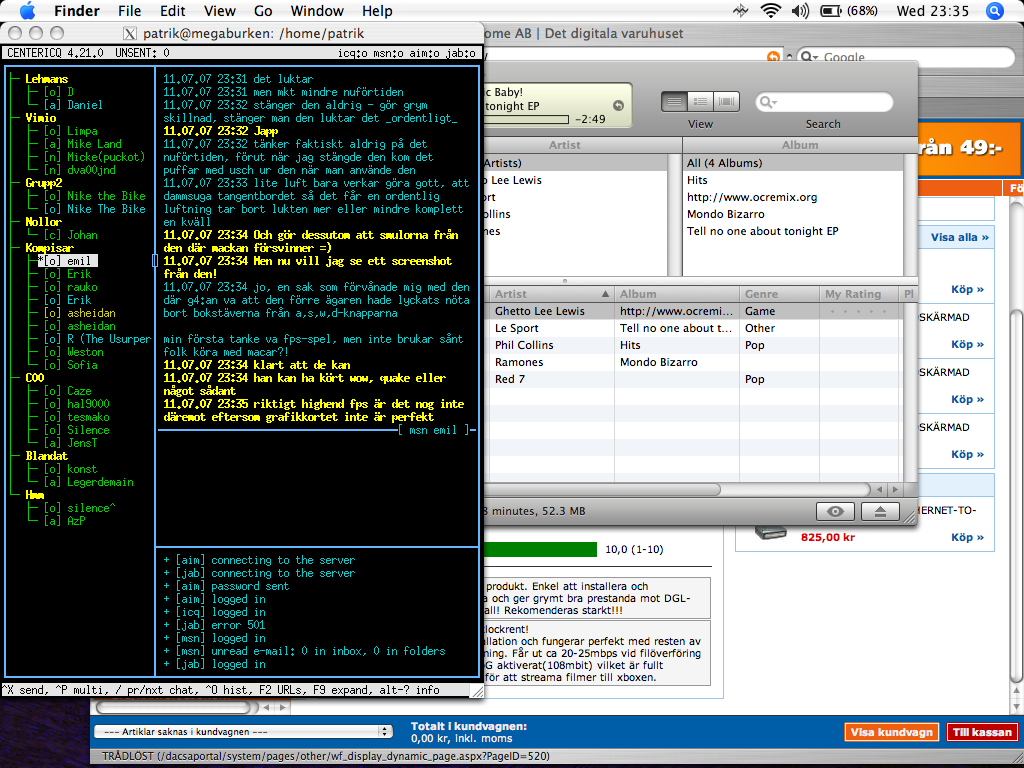Viewport: 1024px width, 768px height.
Task: Open Spotlight search
Action: point(995,10)
